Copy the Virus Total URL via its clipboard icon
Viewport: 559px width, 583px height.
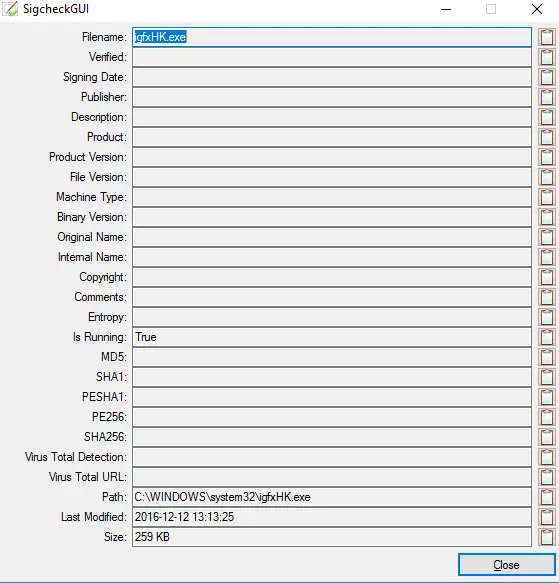pyautogui.click(x=546, y=477)
